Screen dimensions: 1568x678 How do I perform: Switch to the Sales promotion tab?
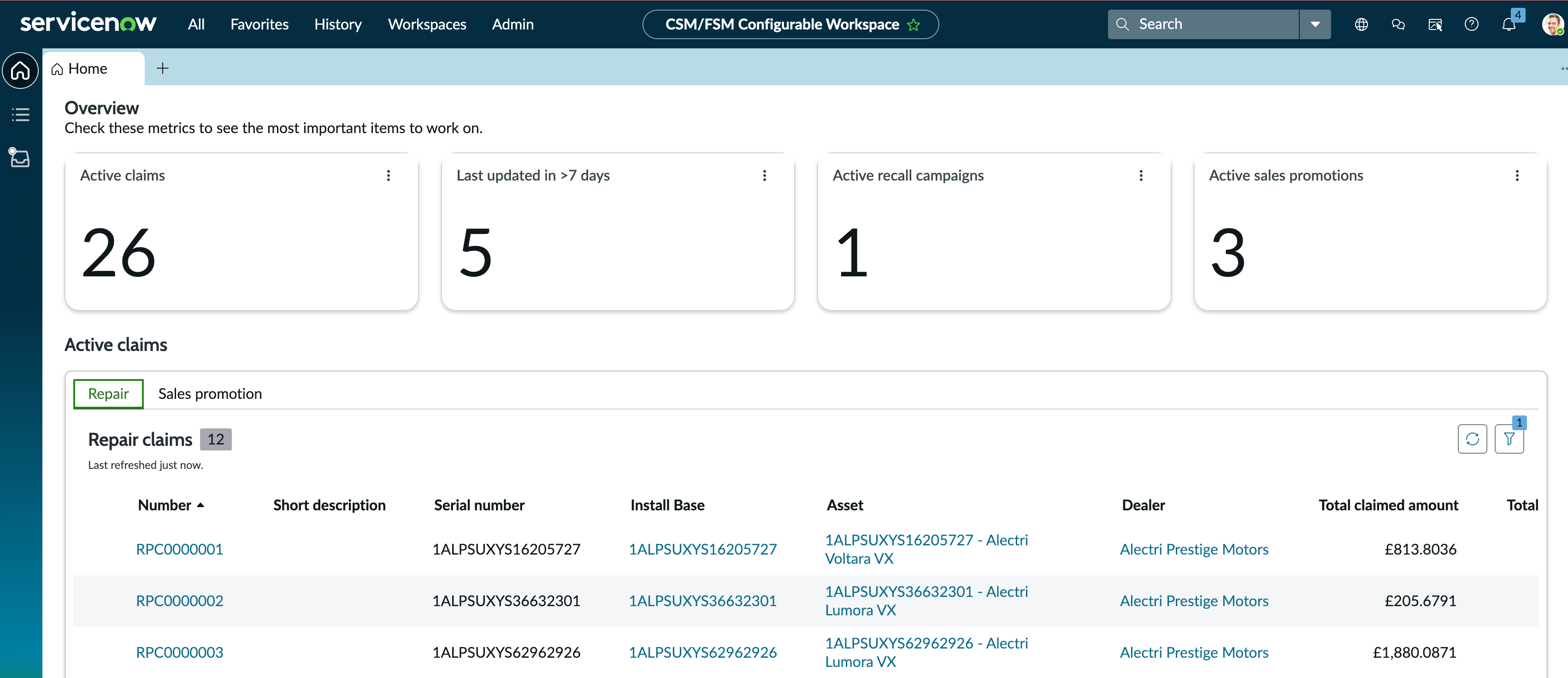pos(210,394)
